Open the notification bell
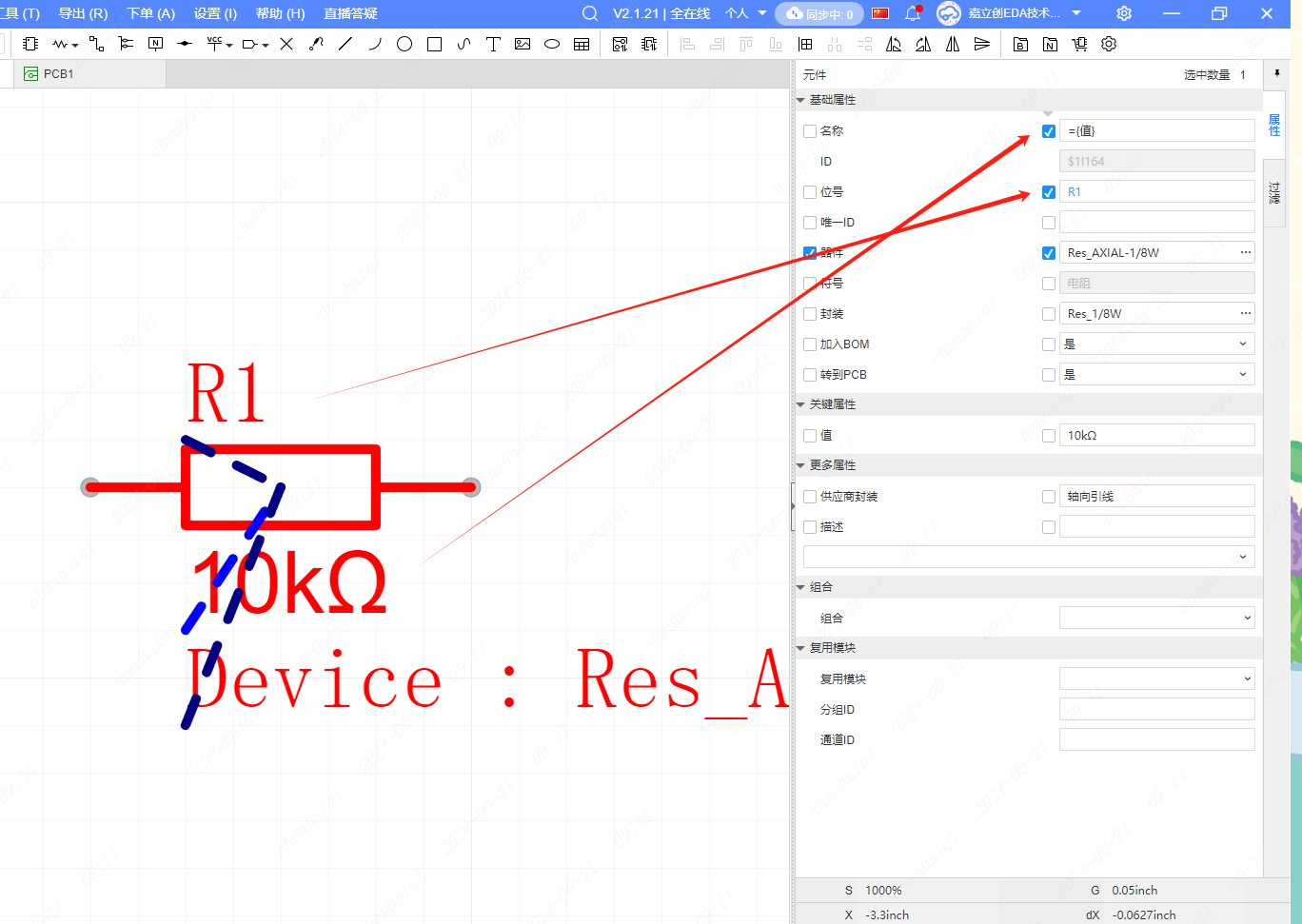The height and width of the screenshot is (924, 1302). coord(913,13)
